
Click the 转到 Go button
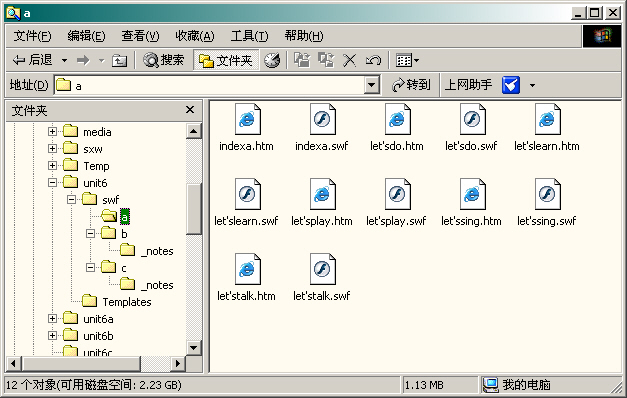coord(411,85)
